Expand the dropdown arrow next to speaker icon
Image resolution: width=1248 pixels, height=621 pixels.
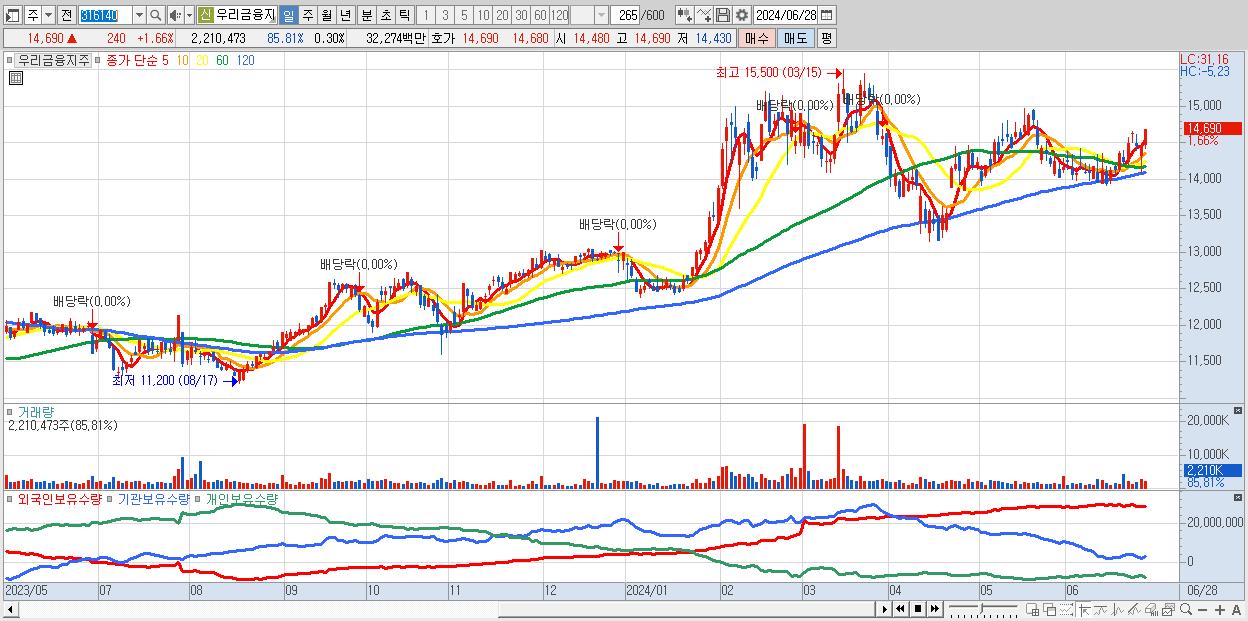pyautogui.click(x=189, y=15)
